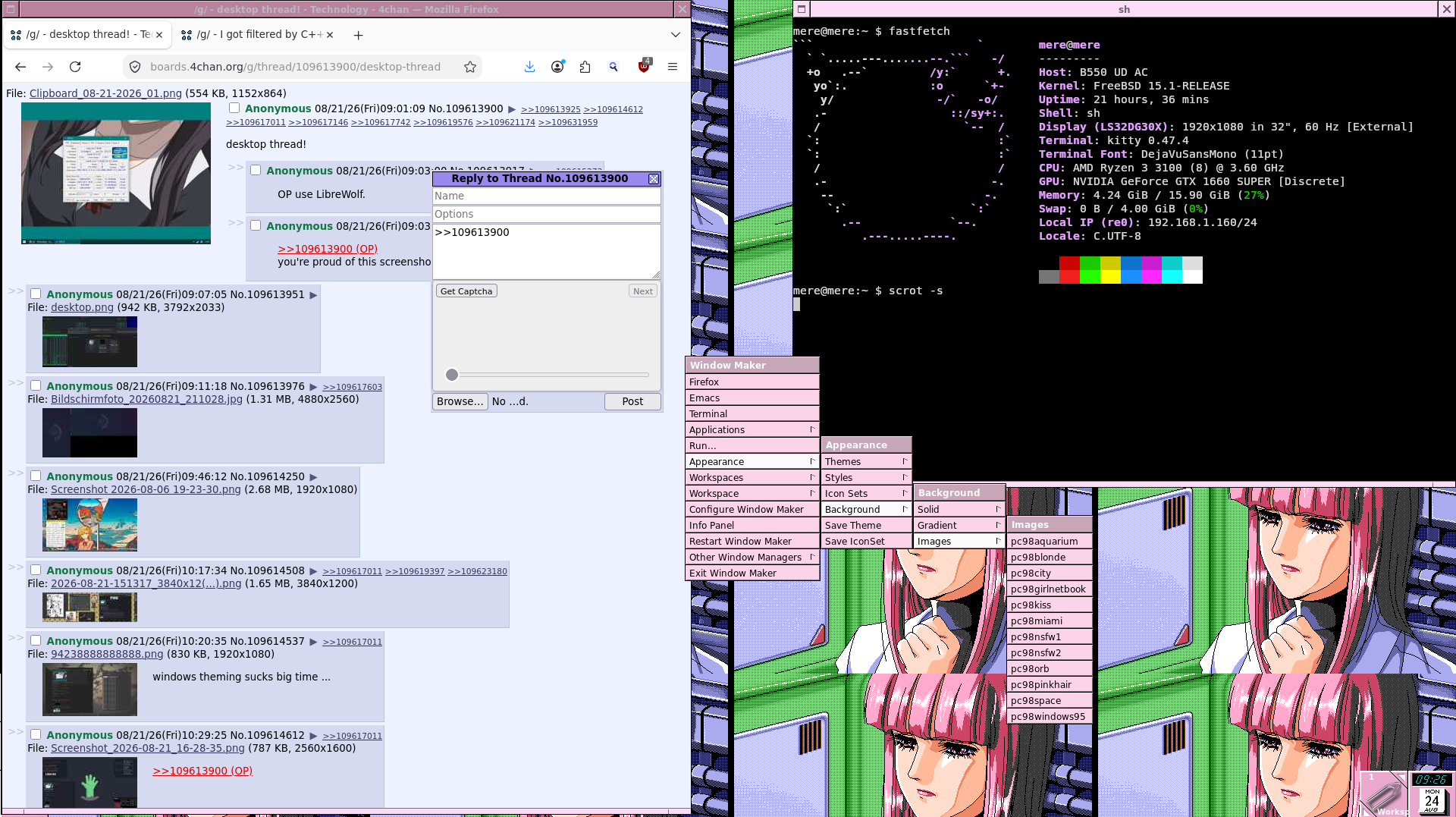Open the uBlock Origin extension icon
The width and height of the screenshot is (1456, 817).
click(644, 66)
